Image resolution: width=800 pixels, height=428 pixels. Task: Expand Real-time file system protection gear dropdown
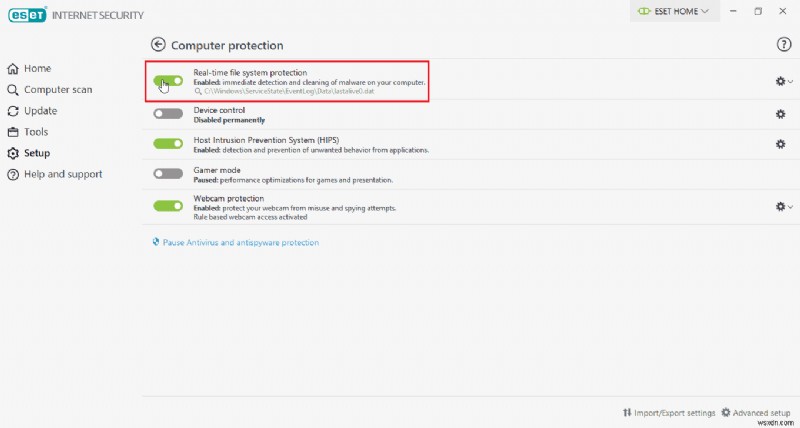784,81
